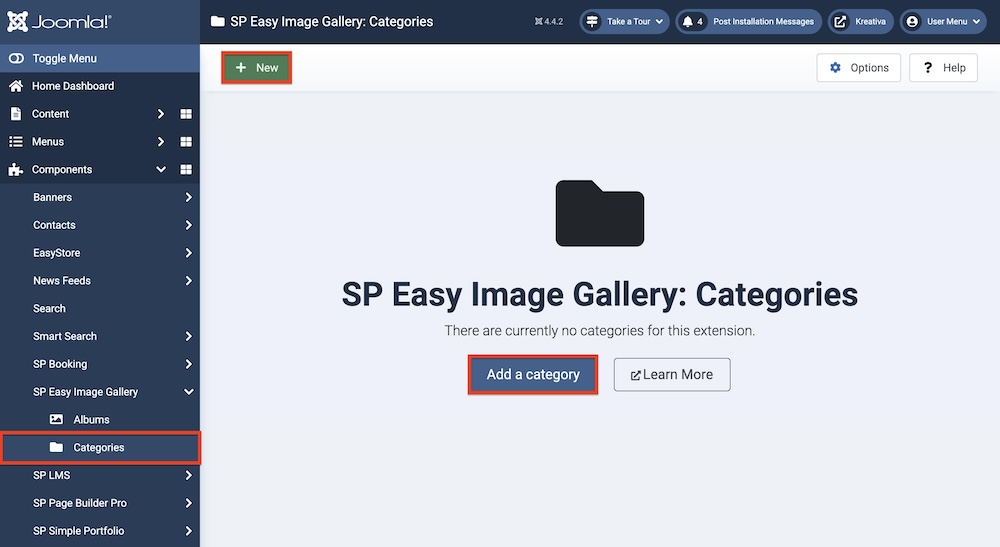This screenshot has width=1000, height=547.
Task: Open the Content menu item
Action: coord(50,113)
